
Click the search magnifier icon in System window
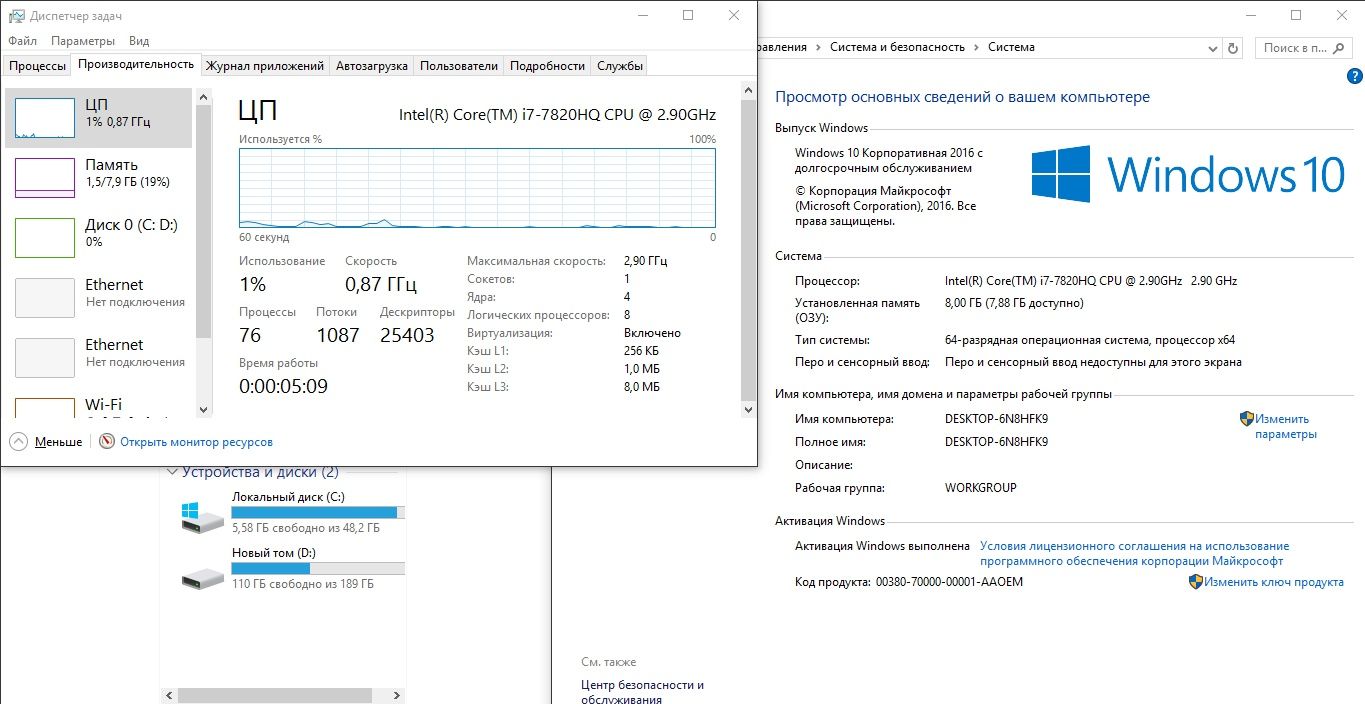pyautogui.click(x=1338, y=48)
